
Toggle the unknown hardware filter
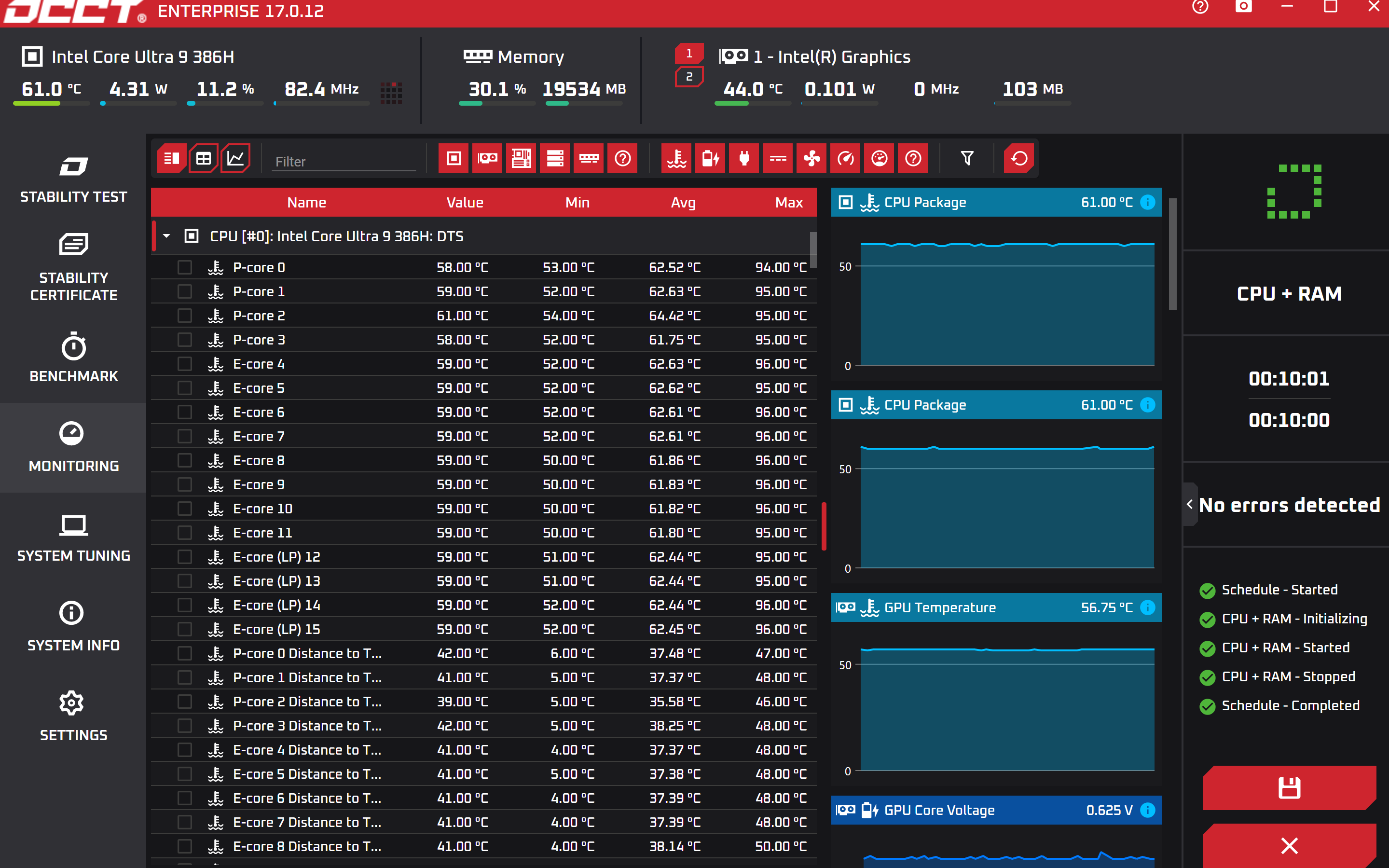pos(623,158)
